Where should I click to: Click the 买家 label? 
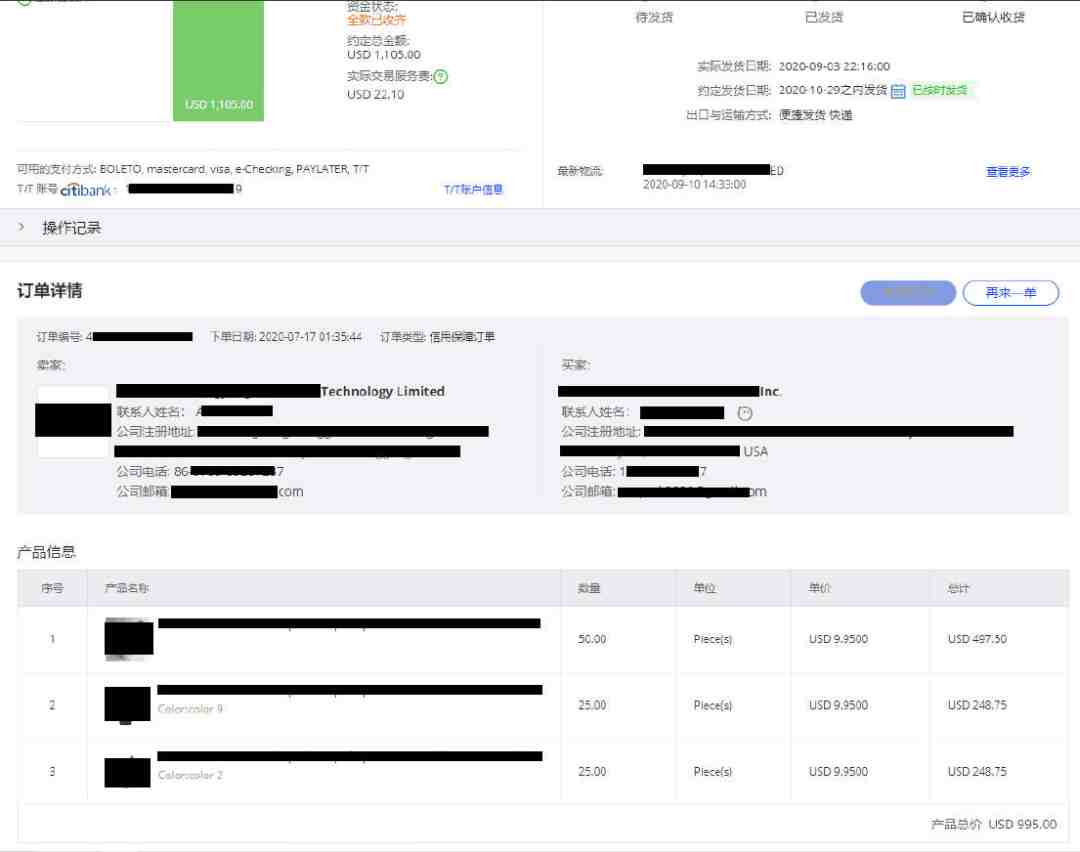click(576, 364)
